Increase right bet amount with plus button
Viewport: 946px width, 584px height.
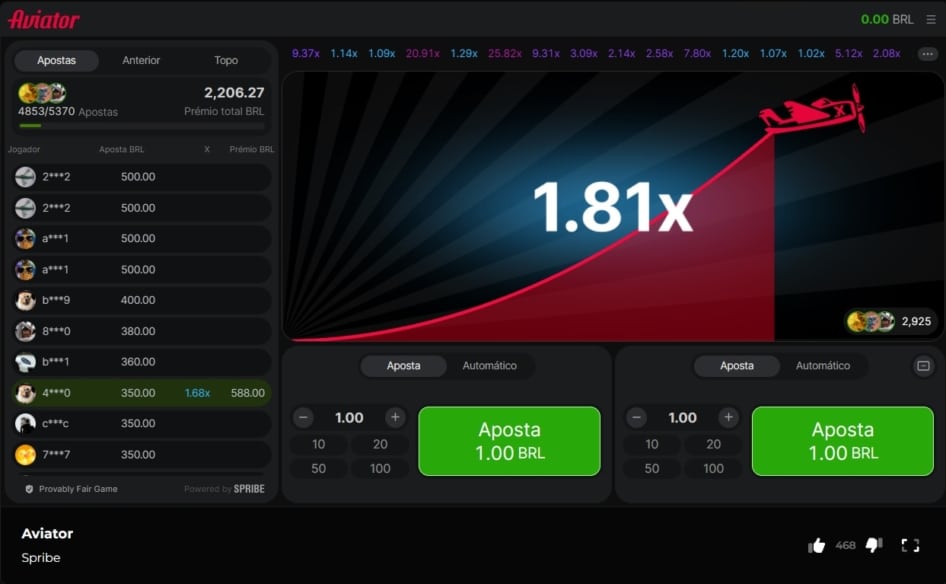728,417
